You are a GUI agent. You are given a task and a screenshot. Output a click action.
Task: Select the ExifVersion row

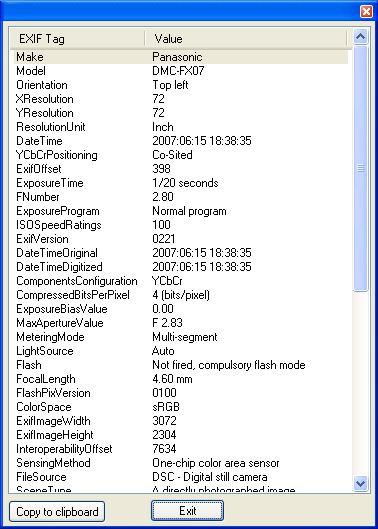point(181,239)
